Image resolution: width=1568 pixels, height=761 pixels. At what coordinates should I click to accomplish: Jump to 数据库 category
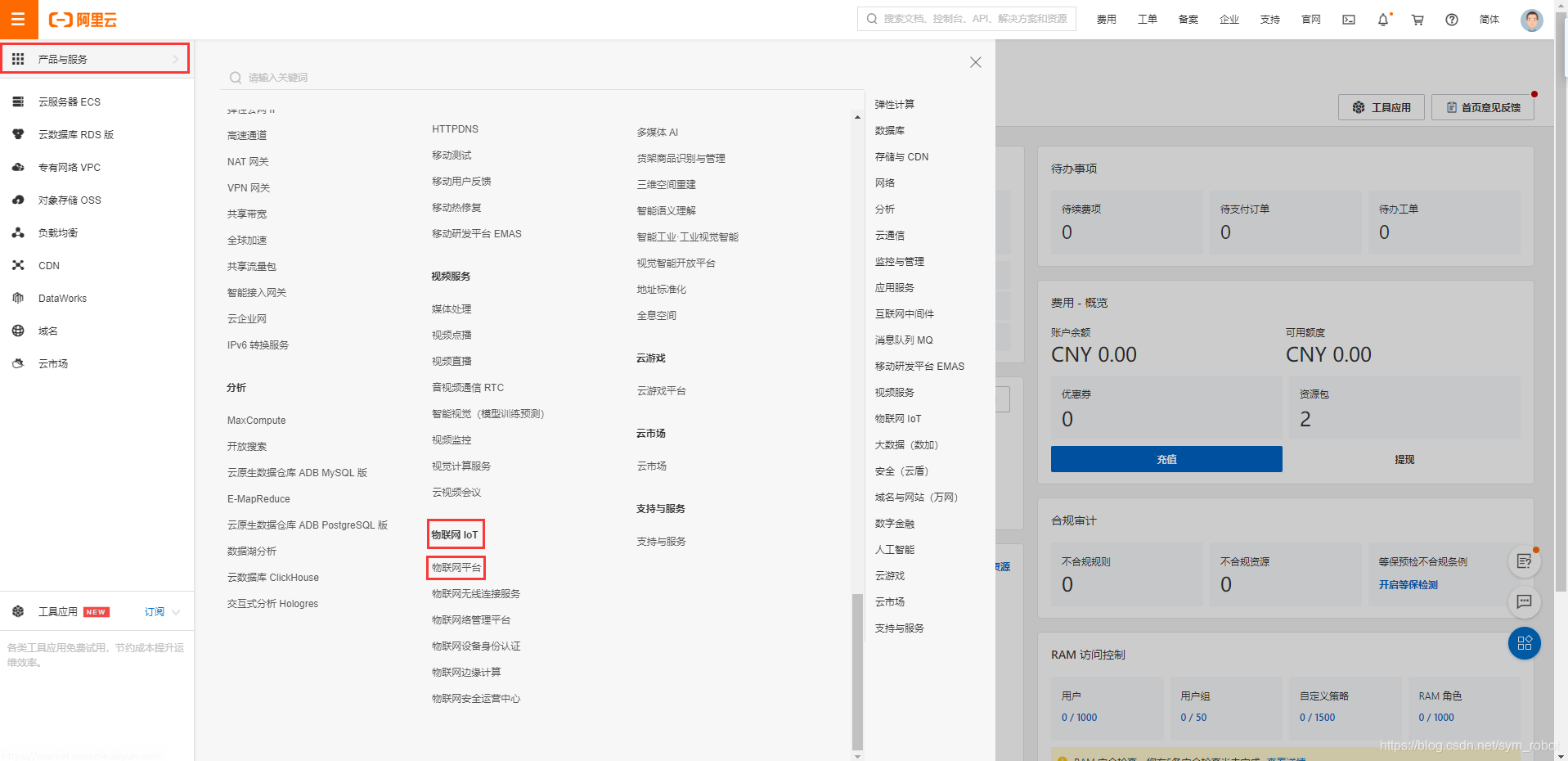[889, 130]
